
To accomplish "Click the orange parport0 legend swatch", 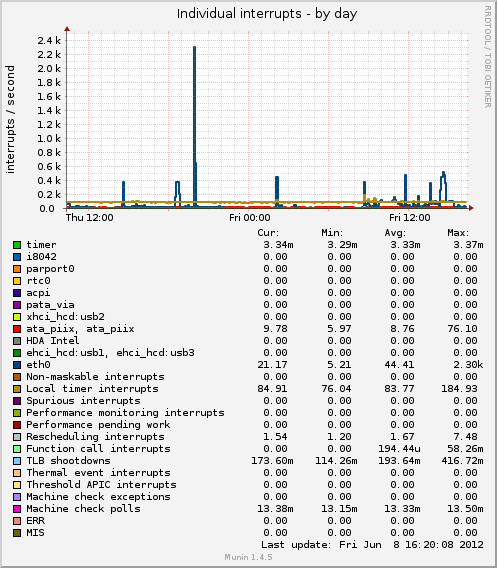I will pyautogui.click(x=17, y=269).
